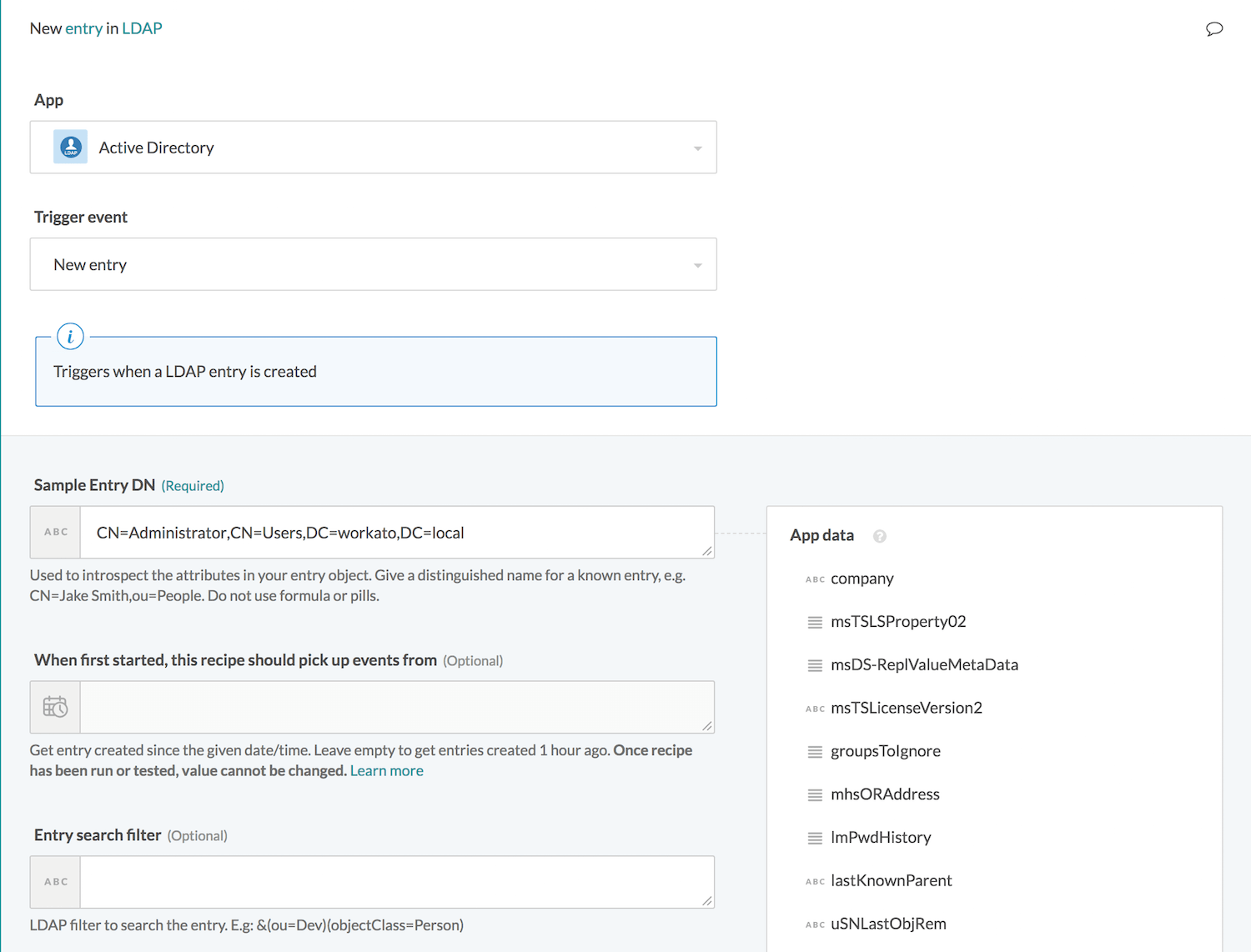1251x952 pixels.
Task: Select the msDS-ReplValueMetaData data pill
Action: point(924,665)
